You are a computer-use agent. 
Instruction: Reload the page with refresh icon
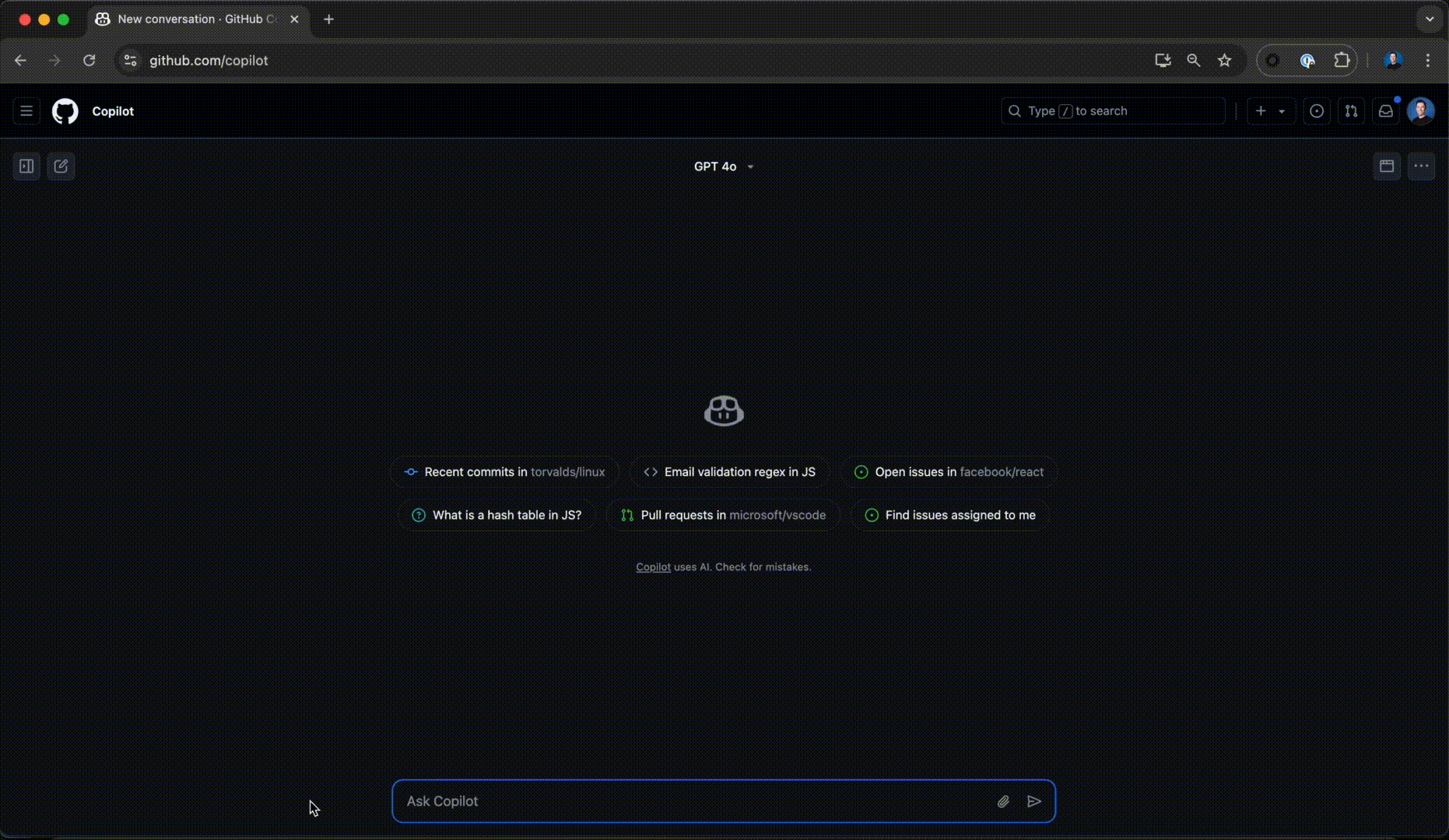[89, 60]
